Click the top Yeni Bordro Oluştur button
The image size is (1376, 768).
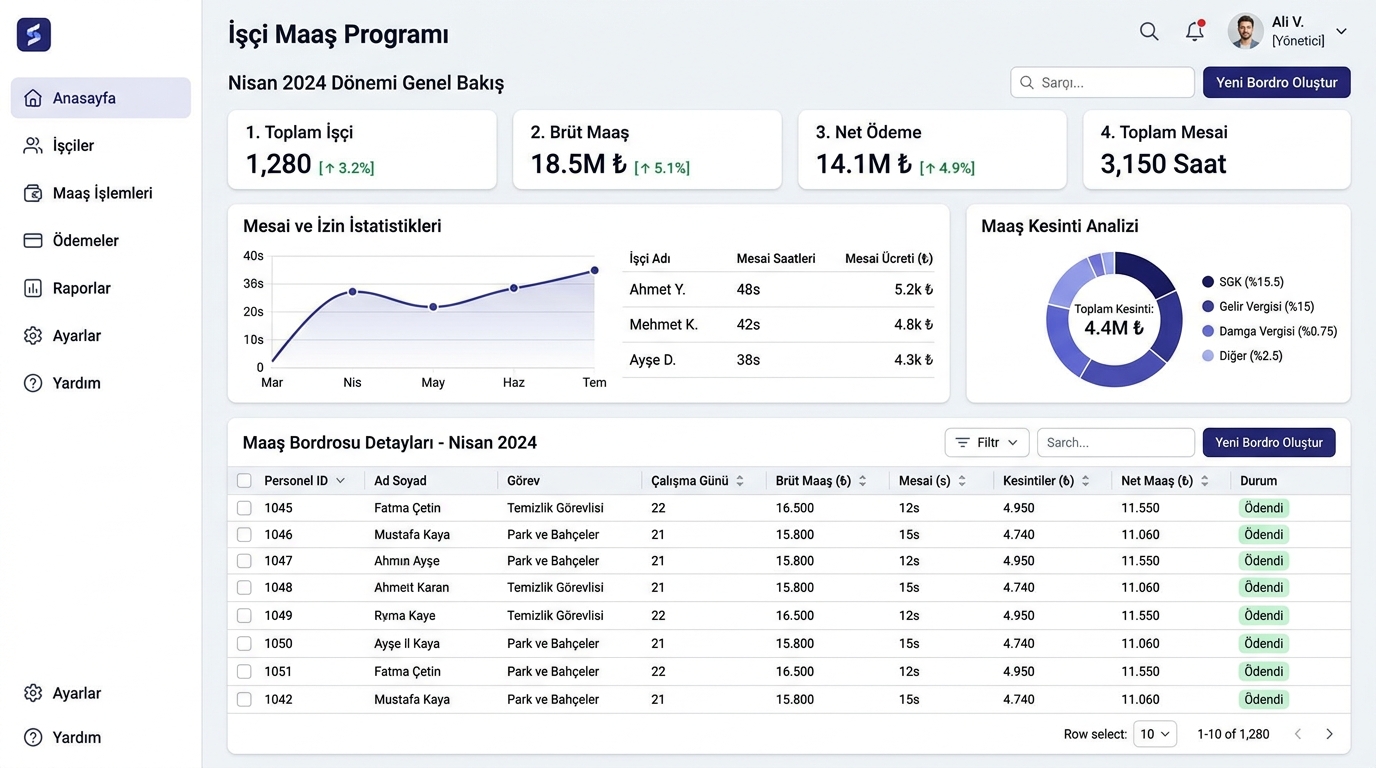[1277, 82]
